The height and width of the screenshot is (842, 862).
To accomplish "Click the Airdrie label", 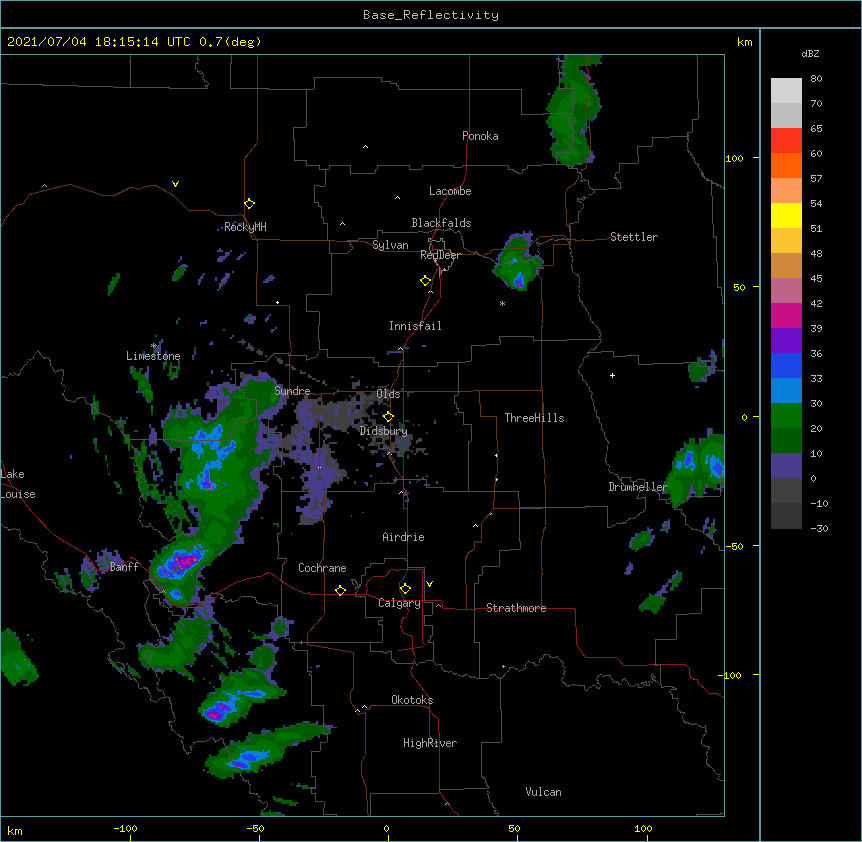I will 404,537.
